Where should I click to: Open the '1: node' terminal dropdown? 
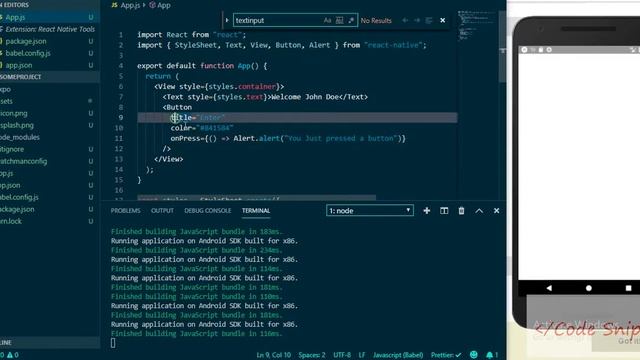[x=370, y=211]
